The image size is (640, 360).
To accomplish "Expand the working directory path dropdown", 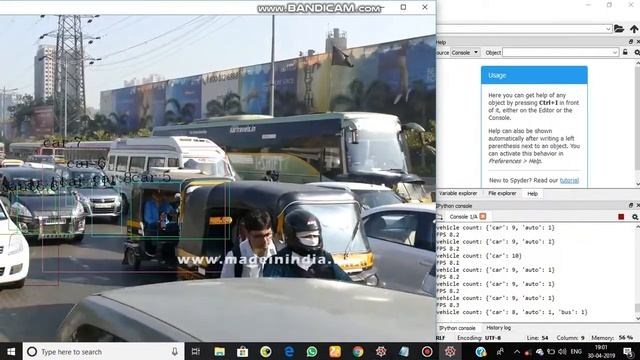I will click(x=608, y=29).
